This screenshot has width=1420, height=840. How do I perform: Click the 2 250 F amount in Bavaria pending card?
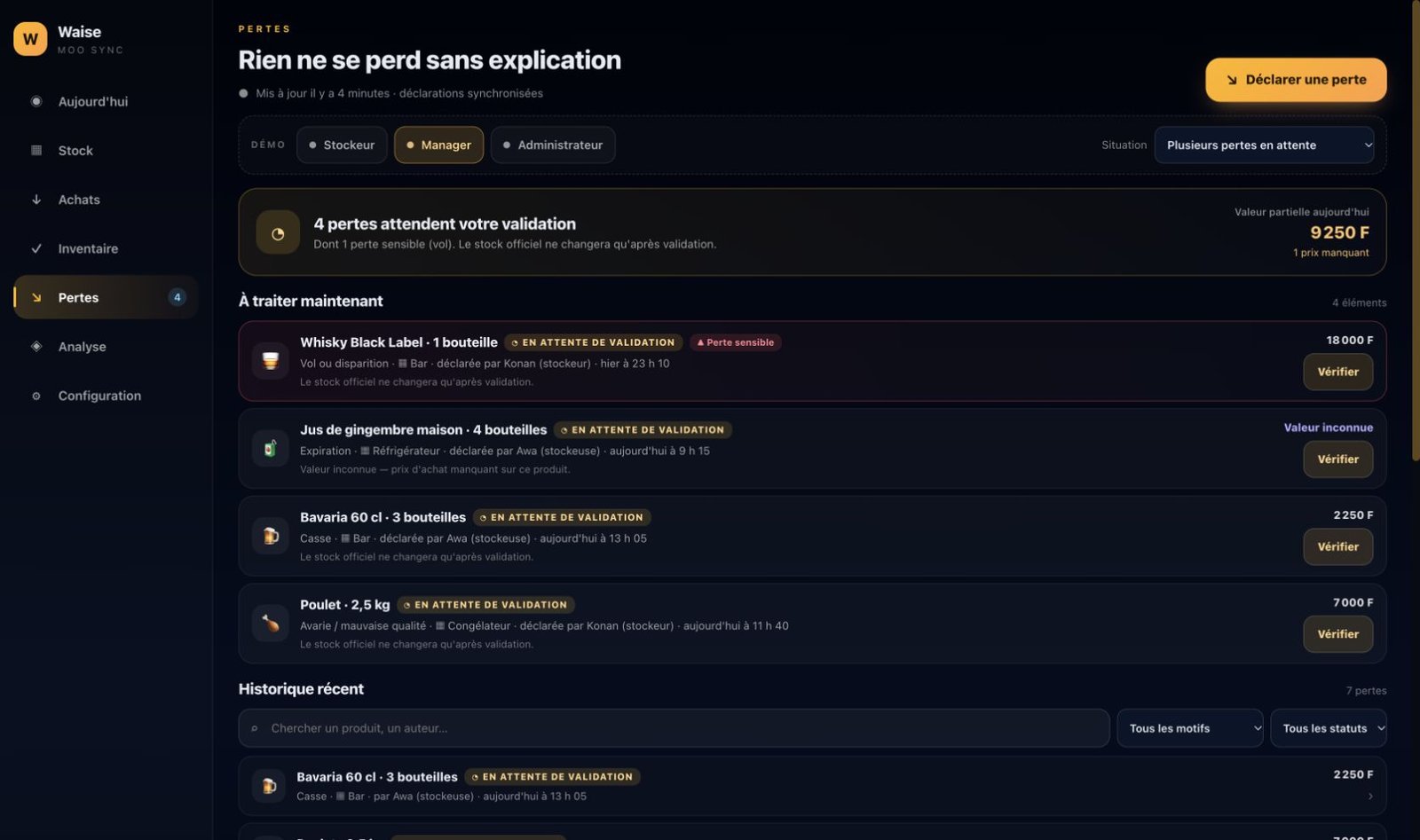click(1353, 515)
